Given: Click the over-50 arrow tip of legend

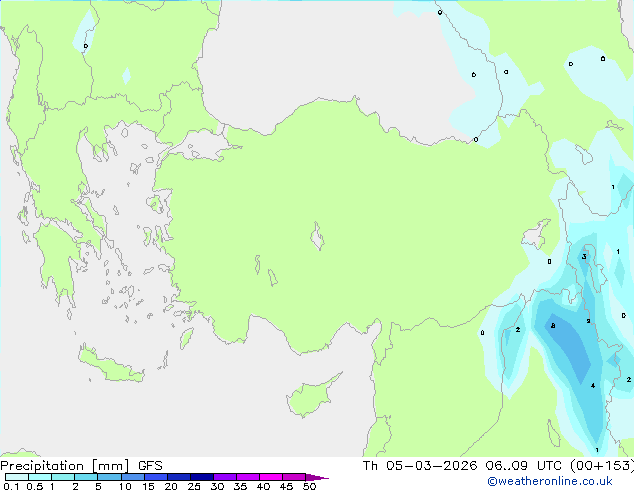Looking at the screenshot, I should click(x=317, y=477).
